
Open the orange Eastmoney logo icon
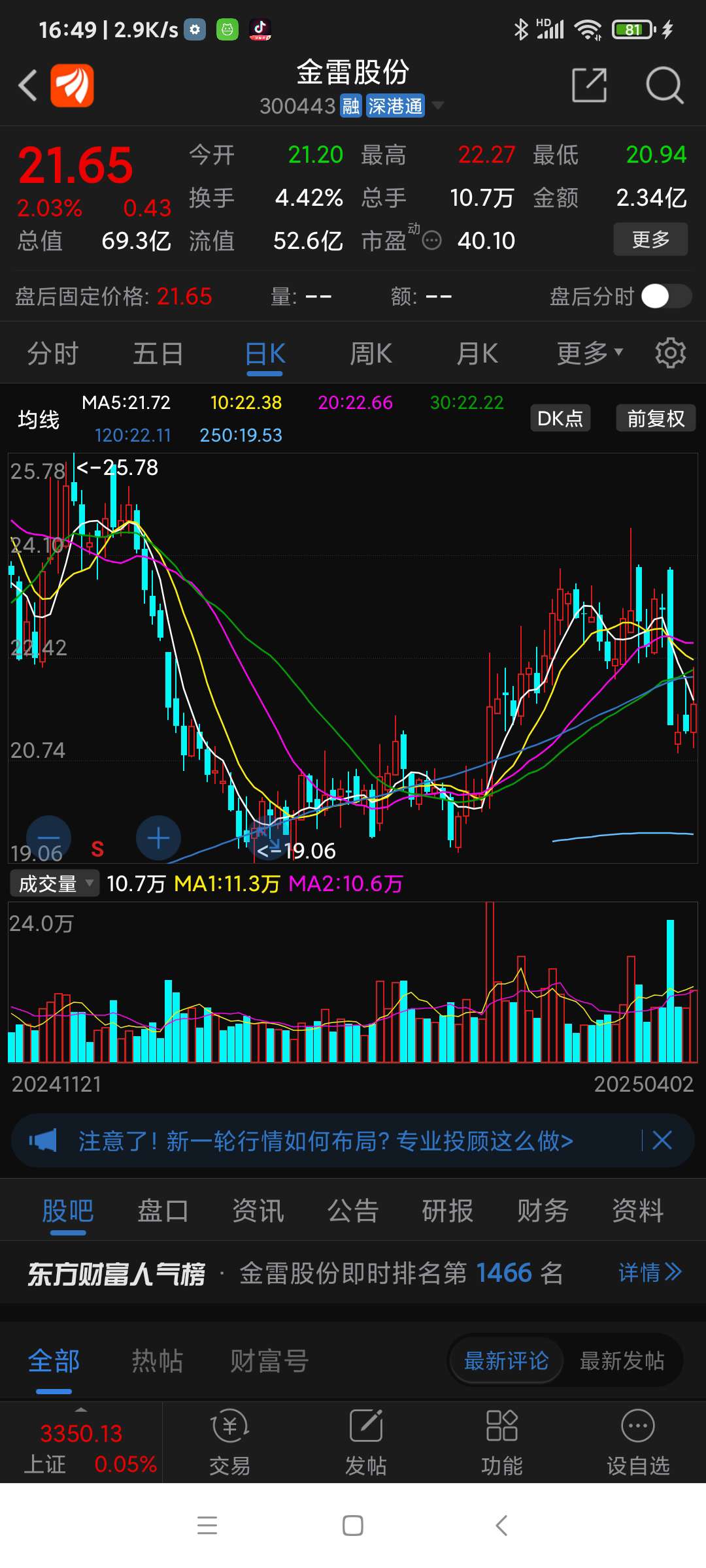coord(72,86)
